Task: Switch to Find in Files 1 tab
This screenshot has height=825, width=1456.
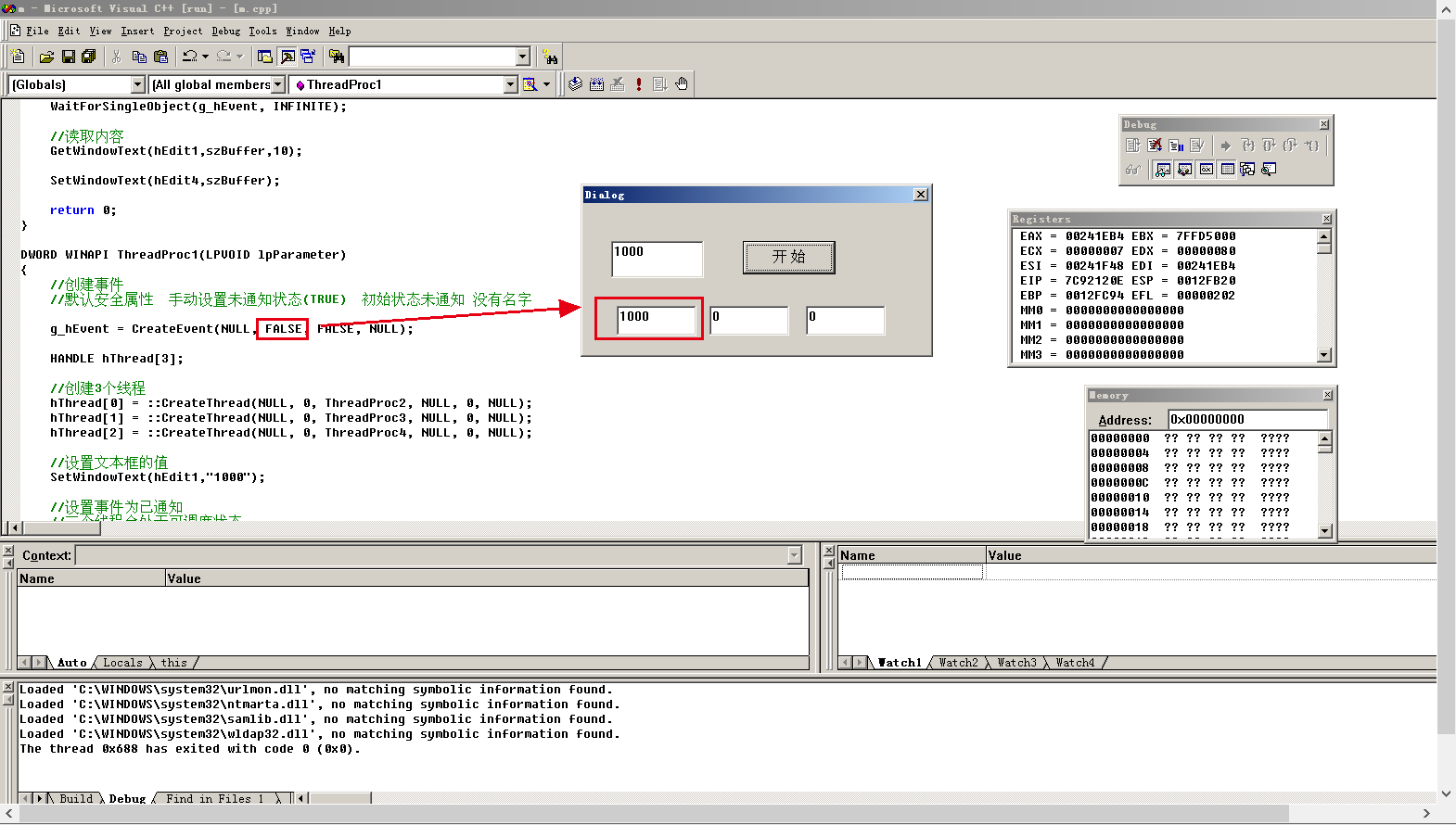Action: tap(215, 798)
